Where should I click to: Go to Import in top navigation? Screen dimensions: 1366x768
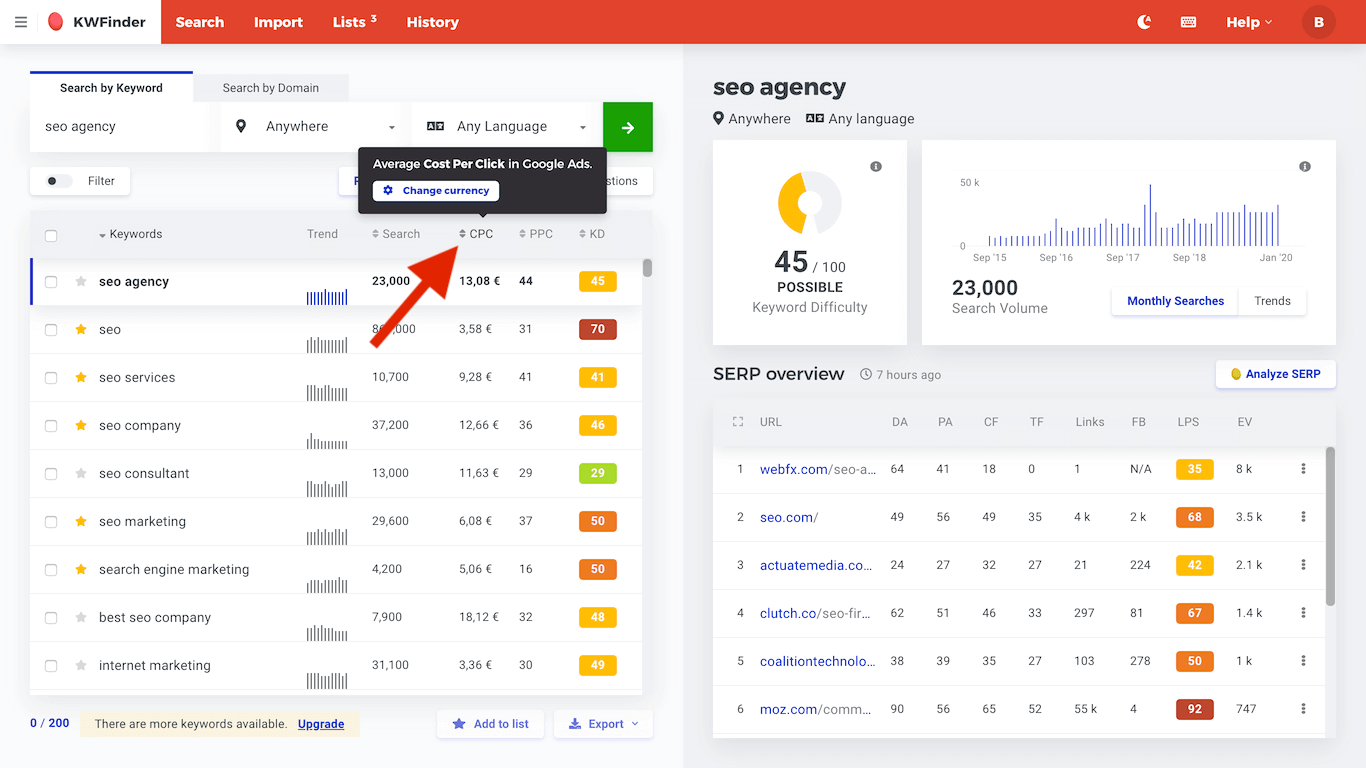(278, 22)
